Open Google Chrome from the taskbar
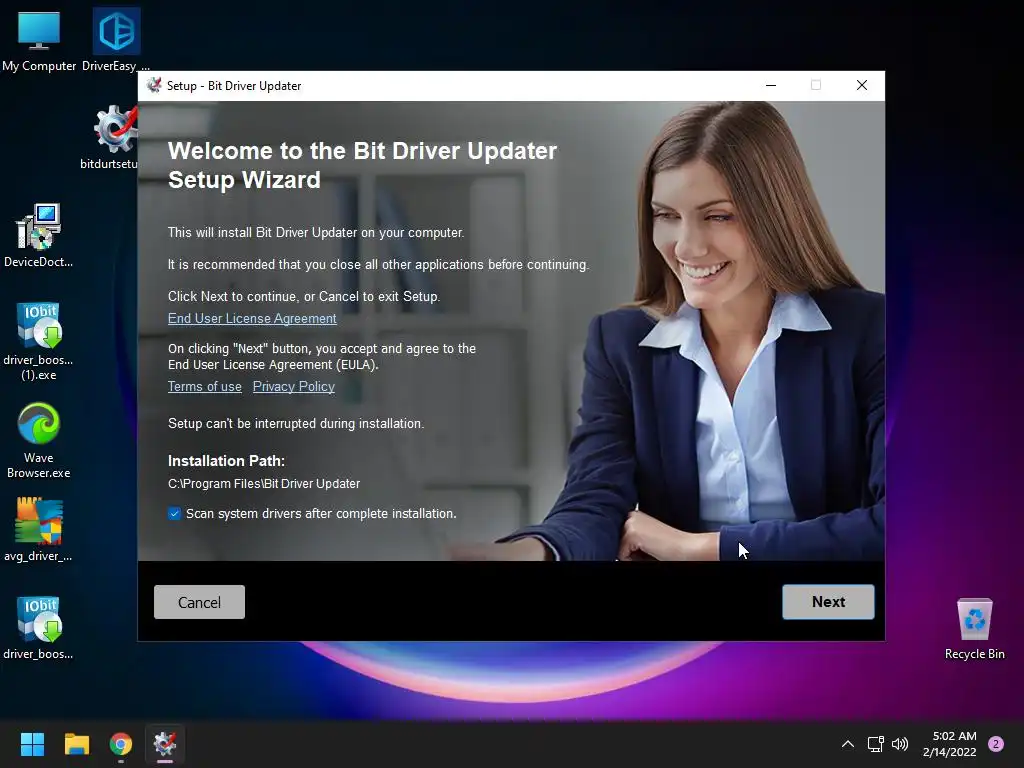 pyautogui.click(x=121, y=744)
